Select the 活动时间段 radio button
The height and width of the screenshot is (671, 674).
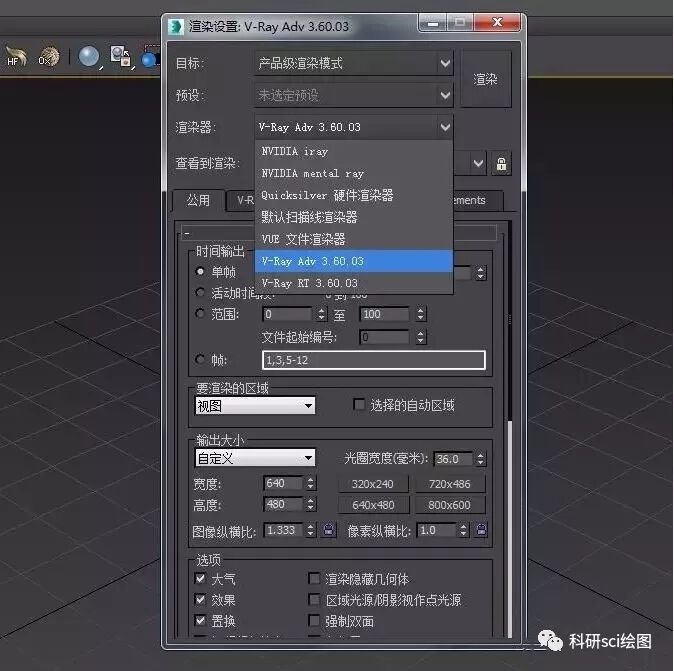click(x=200, y=292)
